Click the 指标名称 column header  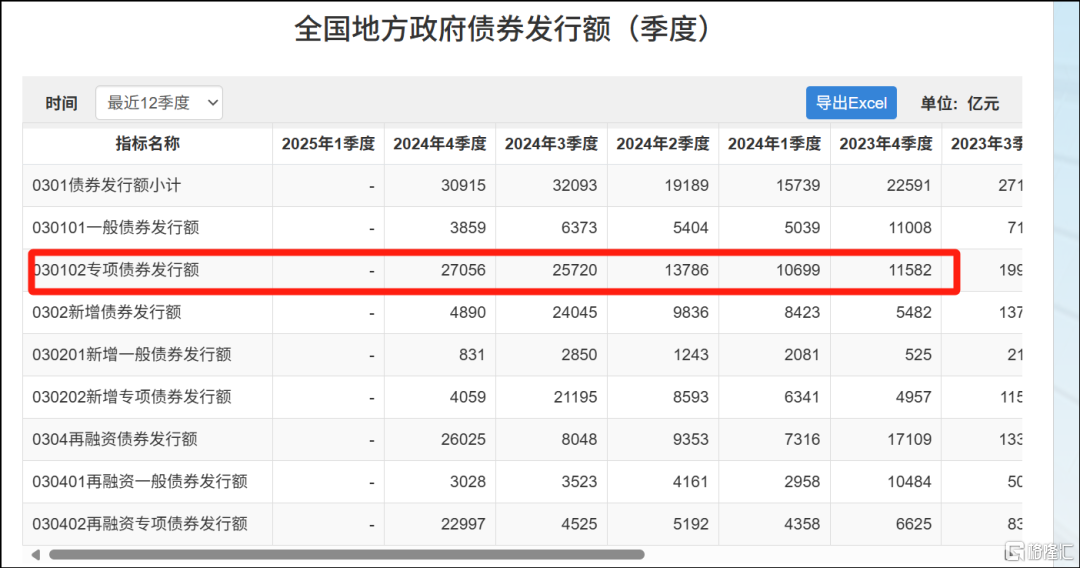(x=147, y=144)
